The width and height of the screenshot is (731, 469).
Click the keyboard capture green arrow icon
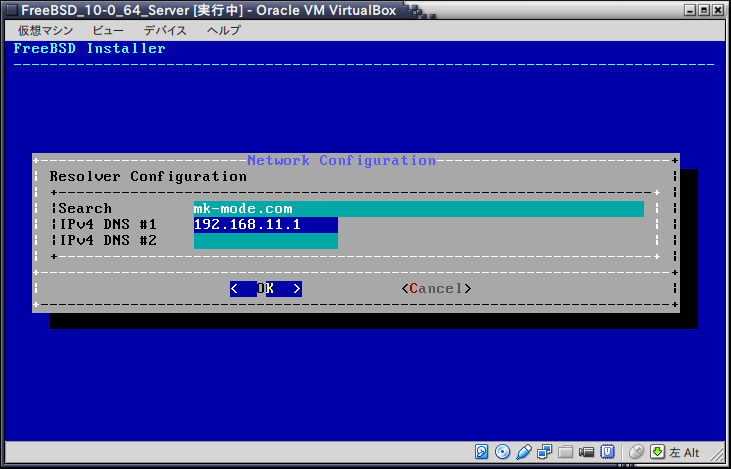(x=657, y=452)
